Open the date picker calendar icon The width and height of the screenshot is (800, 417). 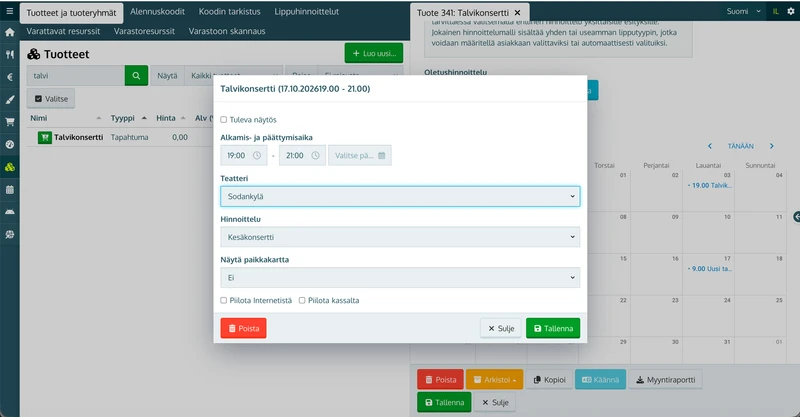coord(382,156)
